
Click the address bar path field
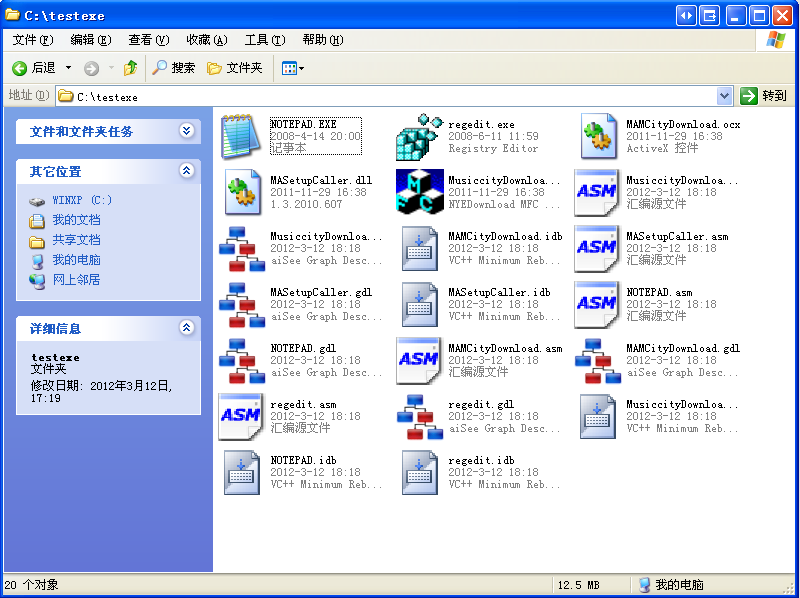click(x=387, y=96)
